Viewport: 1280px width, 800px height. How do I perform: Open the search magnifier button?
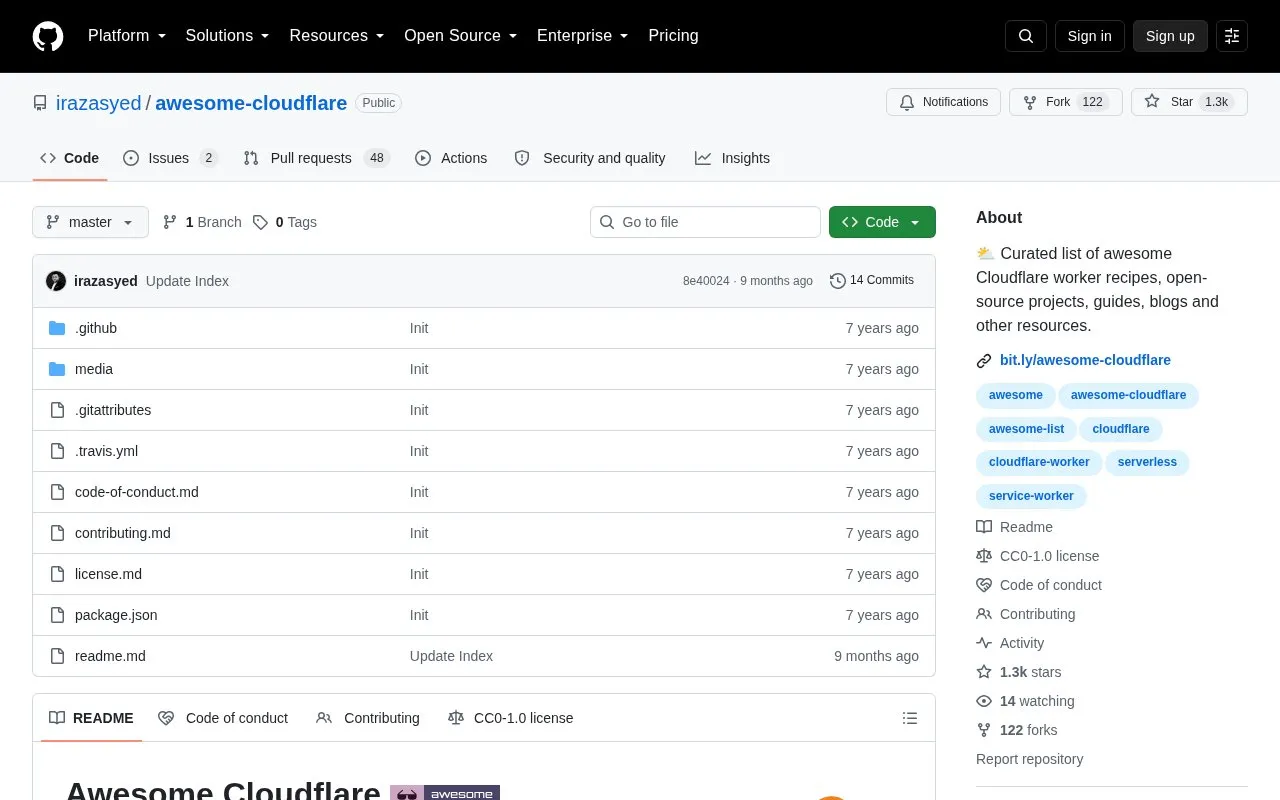pyautogui.click(x=1026, y=36)
